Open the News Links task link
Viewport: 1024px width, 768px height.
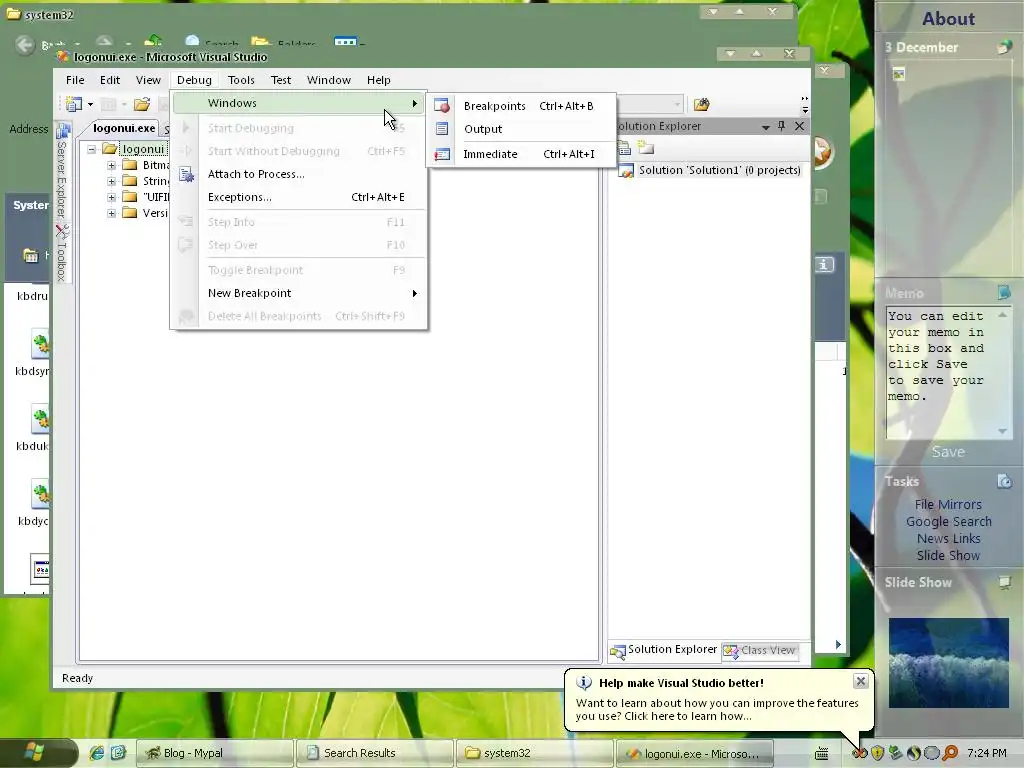[x=948, y=538]
